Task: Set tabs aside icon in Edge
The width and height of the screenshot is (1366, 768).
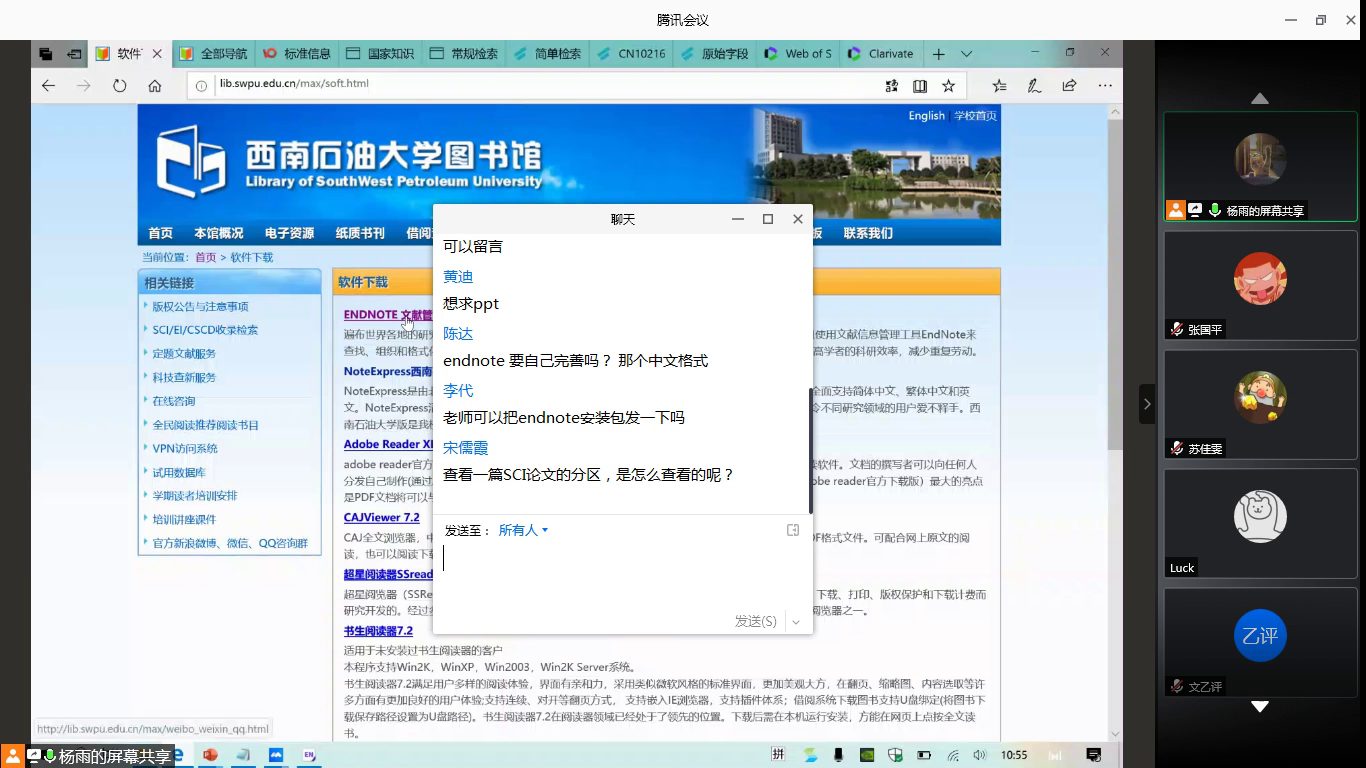Action: (x=73, y=54)
